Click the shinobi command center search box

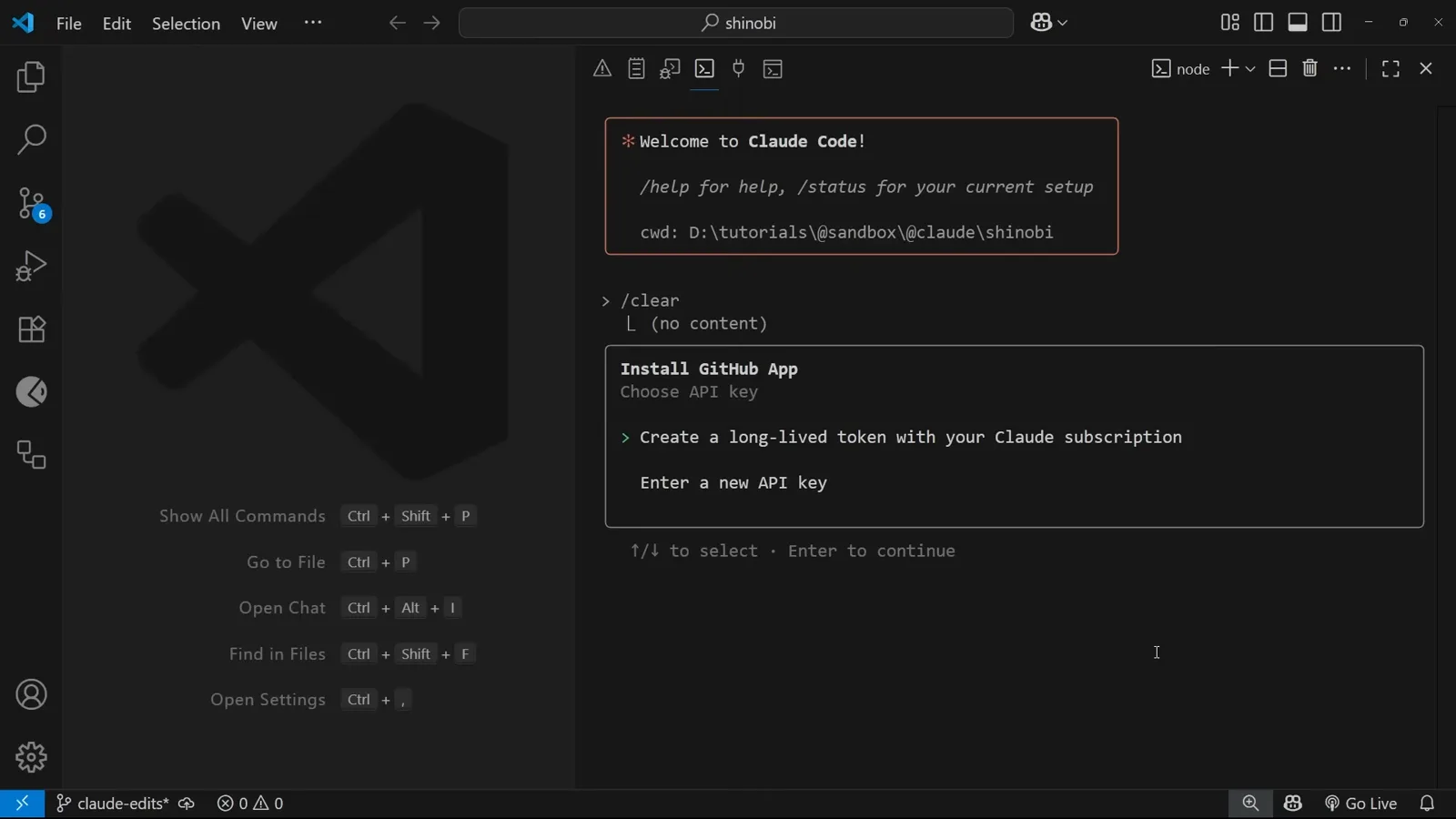click(x=736, y=23)
